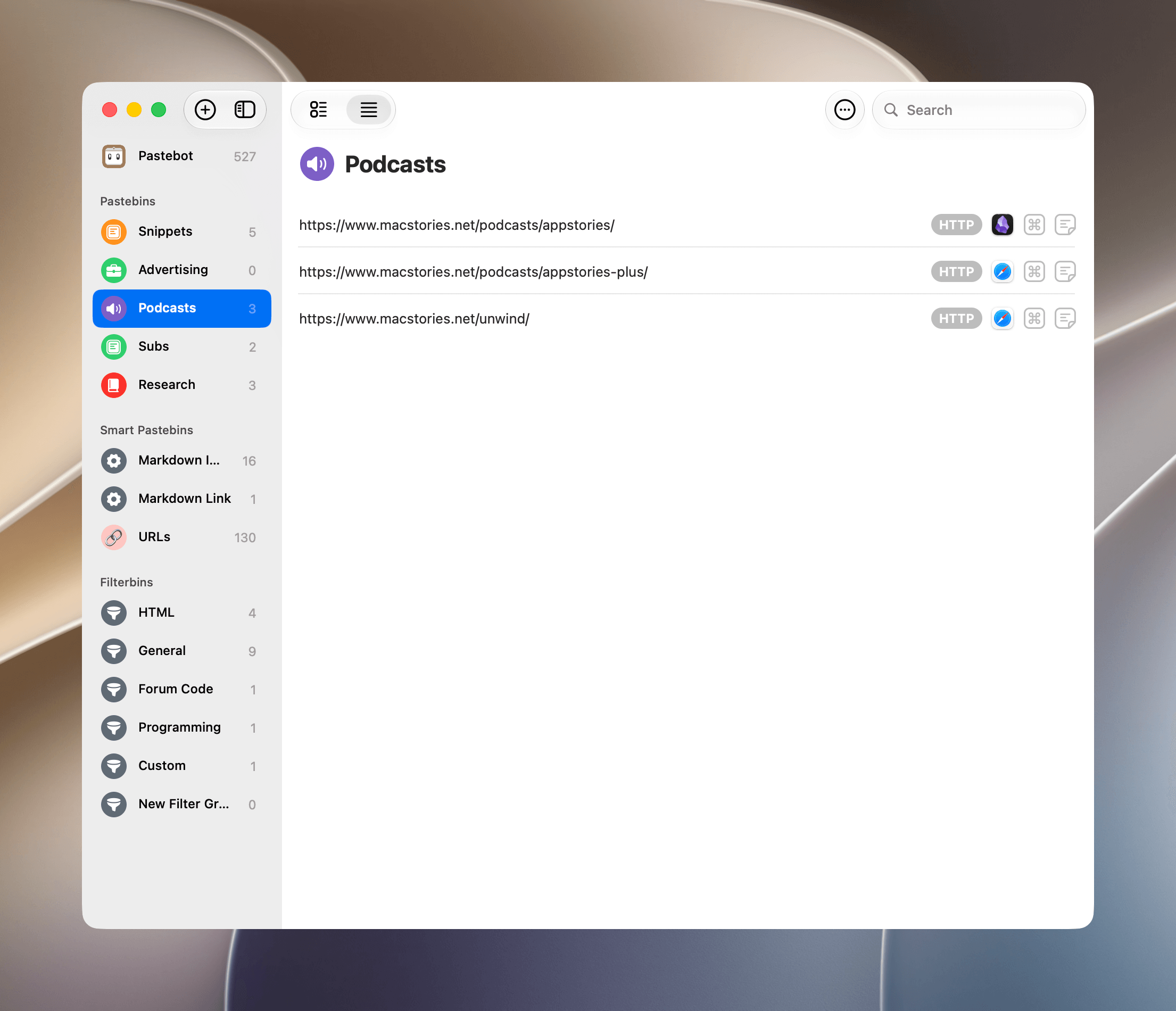This screenshot has height=1011, width=1176.
Task: Click the Smart Pastebins section header
Action: [x=146, y=430]
